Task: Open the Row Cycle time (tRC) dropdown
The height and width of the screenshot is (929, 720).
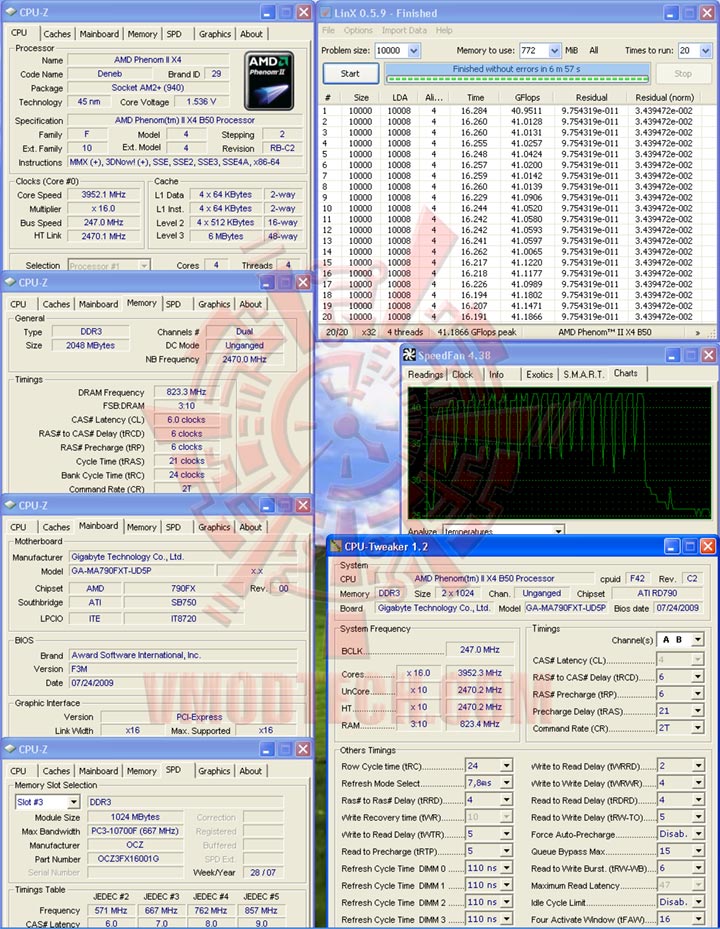Action: click(507, 765)
